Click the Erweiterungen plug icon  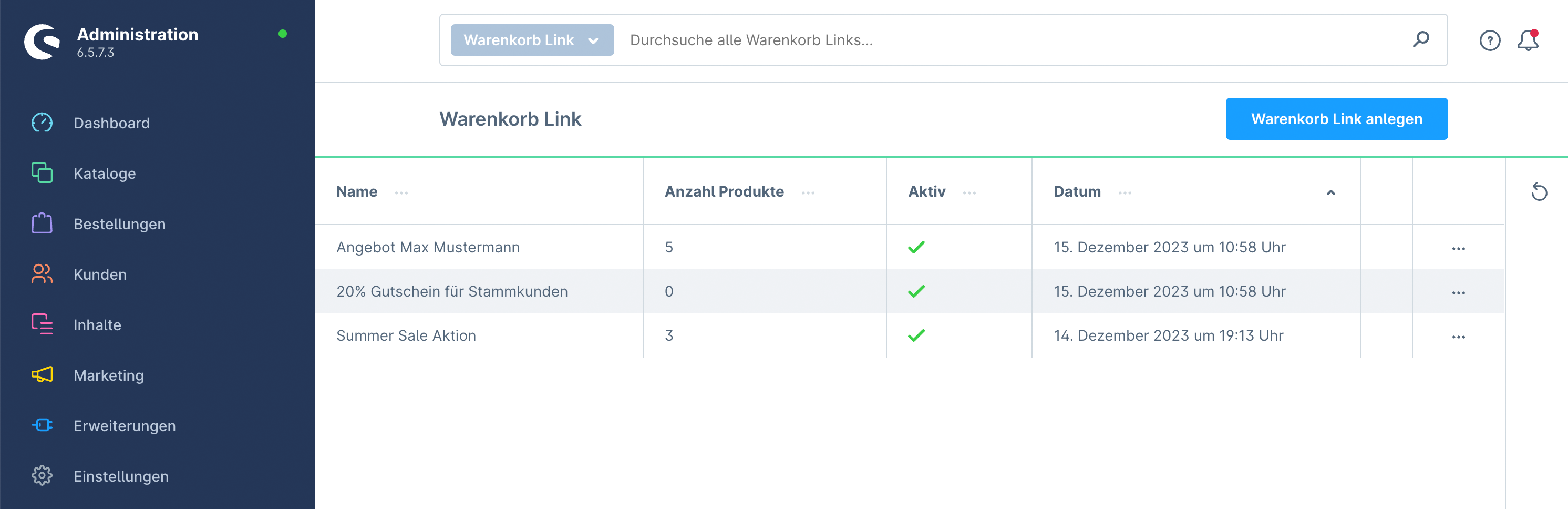42,425
